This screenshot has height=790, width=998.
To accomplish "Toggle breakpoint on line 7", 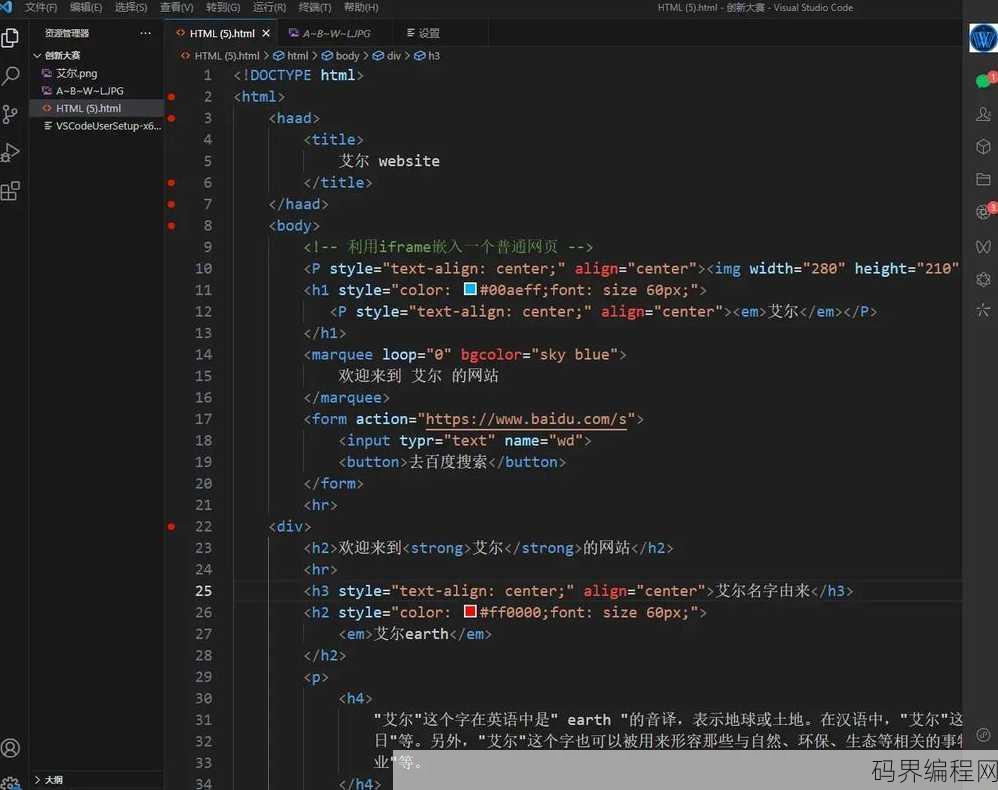I will click(x=171, y=204).
